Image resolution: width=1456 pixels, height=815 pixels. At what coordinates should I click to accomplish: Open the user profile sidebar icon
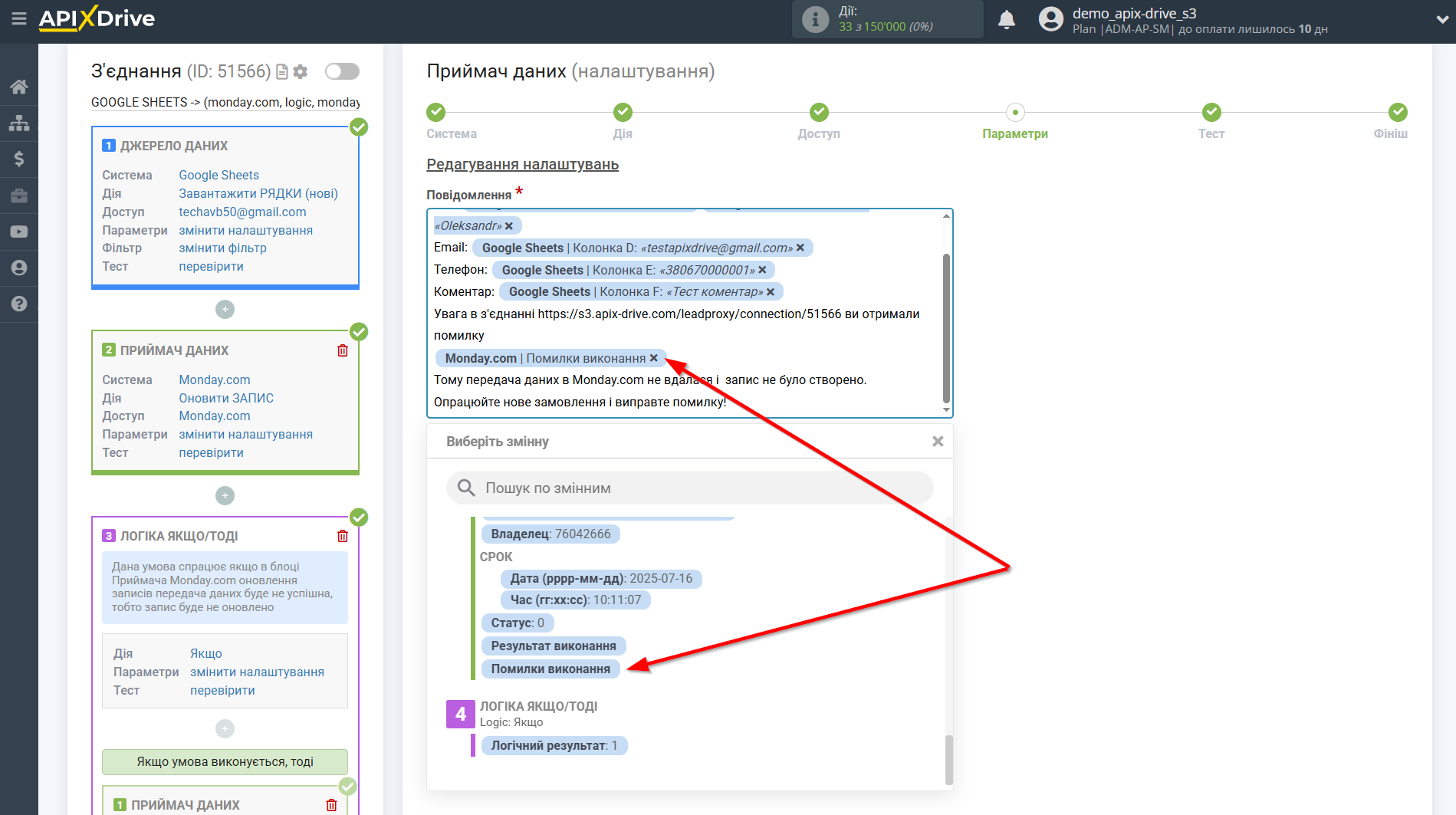point(19,268)
